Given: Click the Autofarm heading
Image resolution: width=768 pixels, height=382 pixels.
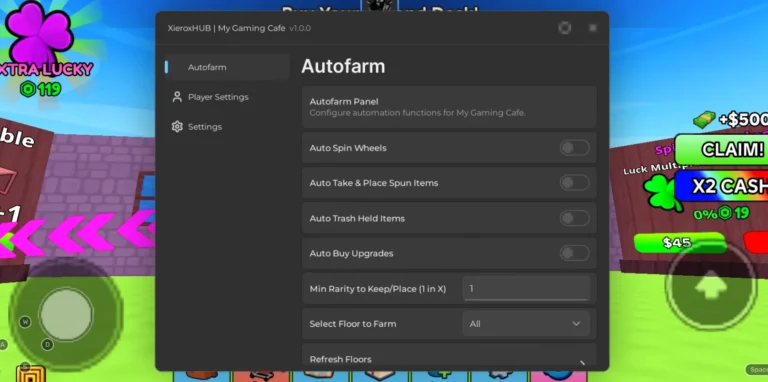Looking at the screenshot, I should click(343, 67).
